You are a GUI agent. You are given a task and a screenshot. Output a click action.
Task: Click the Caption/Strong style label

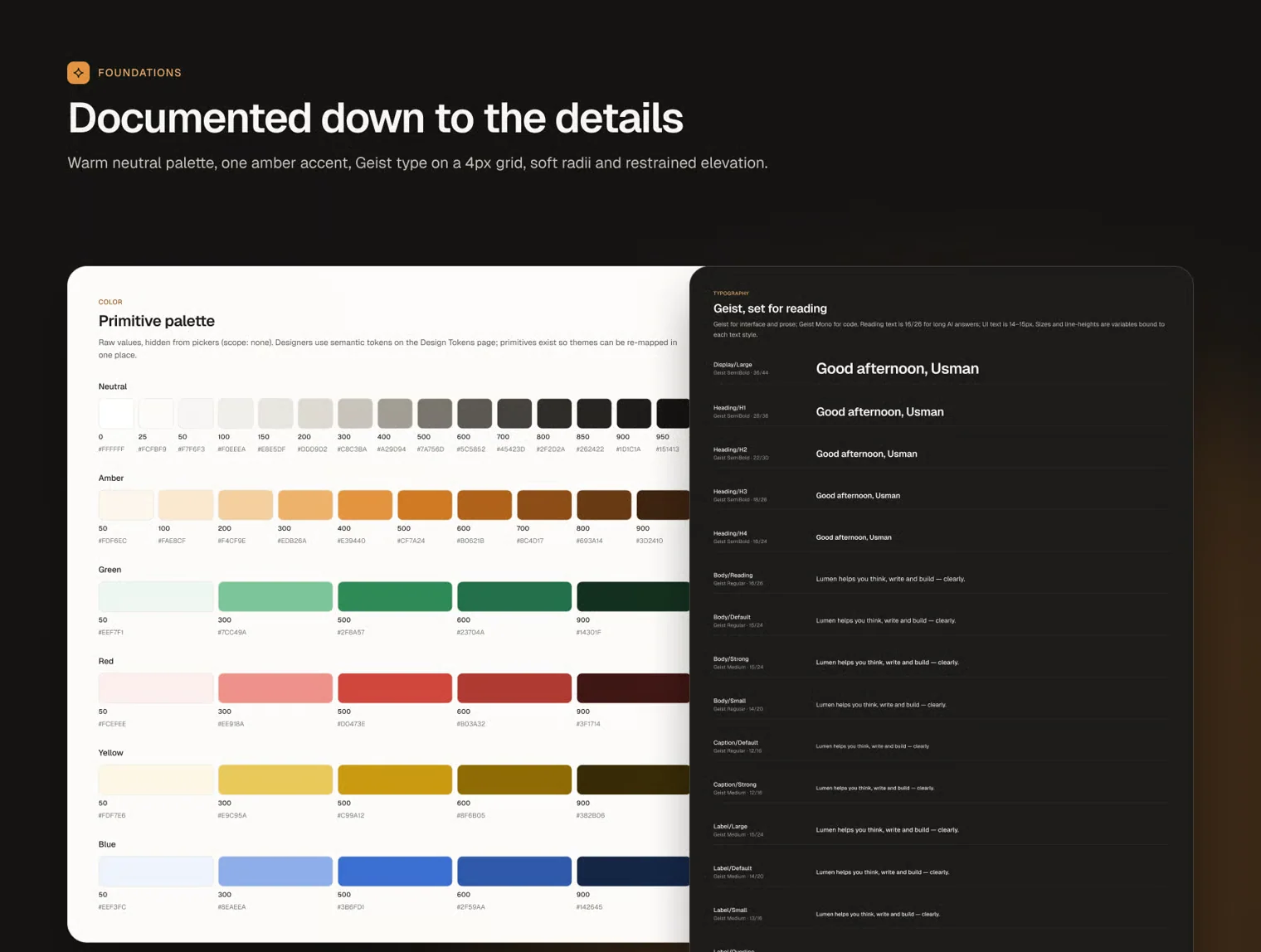click(735, 784)
